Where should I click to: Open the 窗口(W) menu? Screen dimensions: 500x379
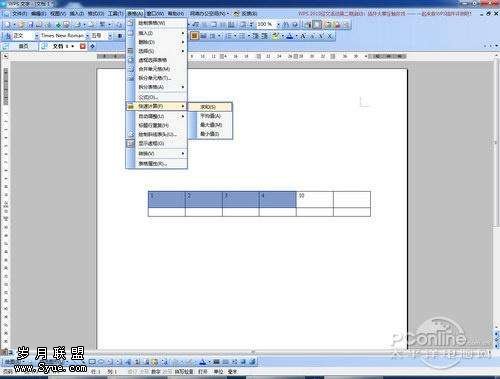[155, 14]
